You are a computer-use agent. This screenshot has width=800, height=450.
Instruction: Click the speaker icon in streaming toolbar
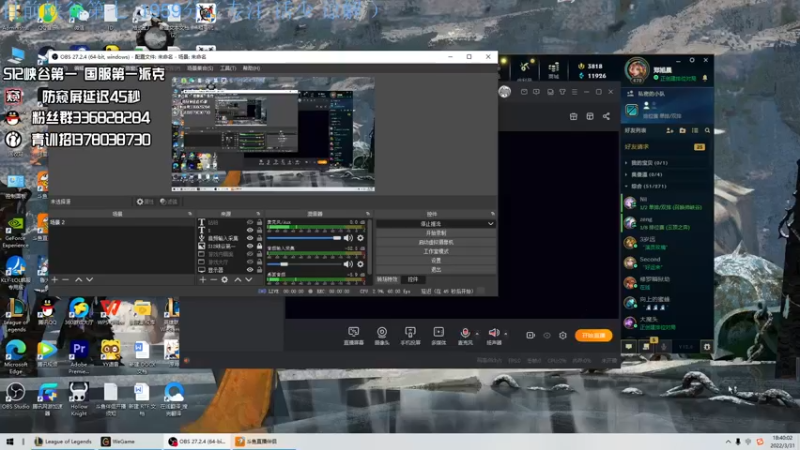tap(494, 335)
